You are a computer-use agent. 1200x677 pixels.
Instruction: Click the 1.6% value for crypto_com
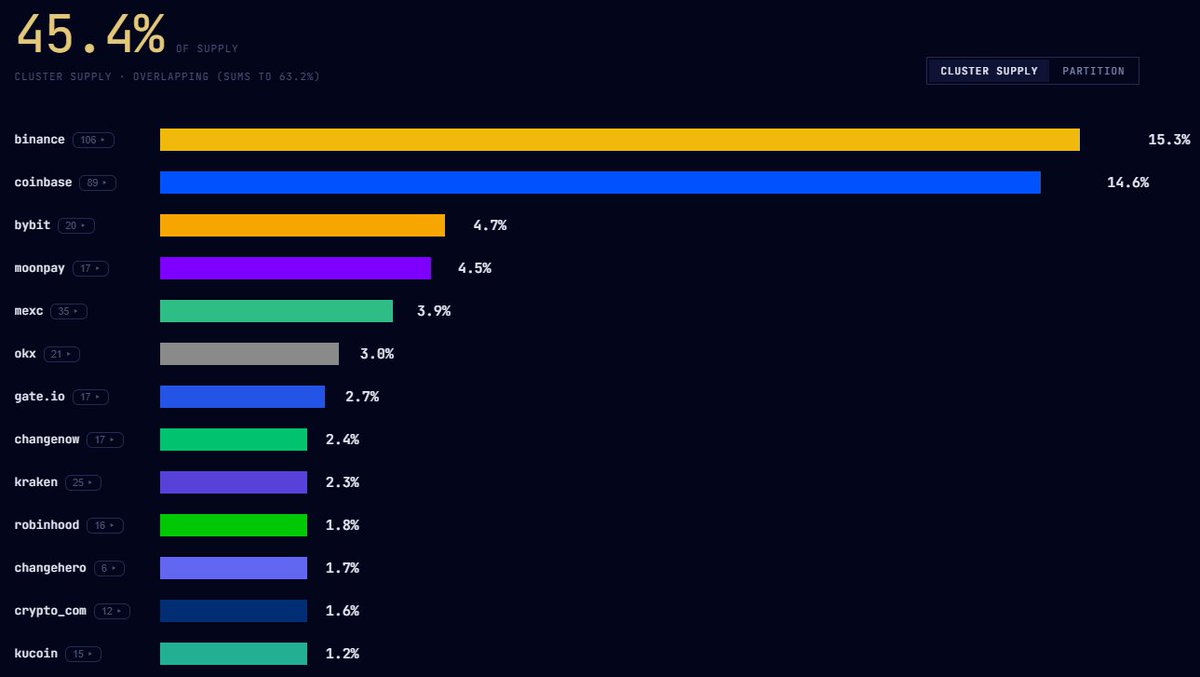tap(342, 611)
